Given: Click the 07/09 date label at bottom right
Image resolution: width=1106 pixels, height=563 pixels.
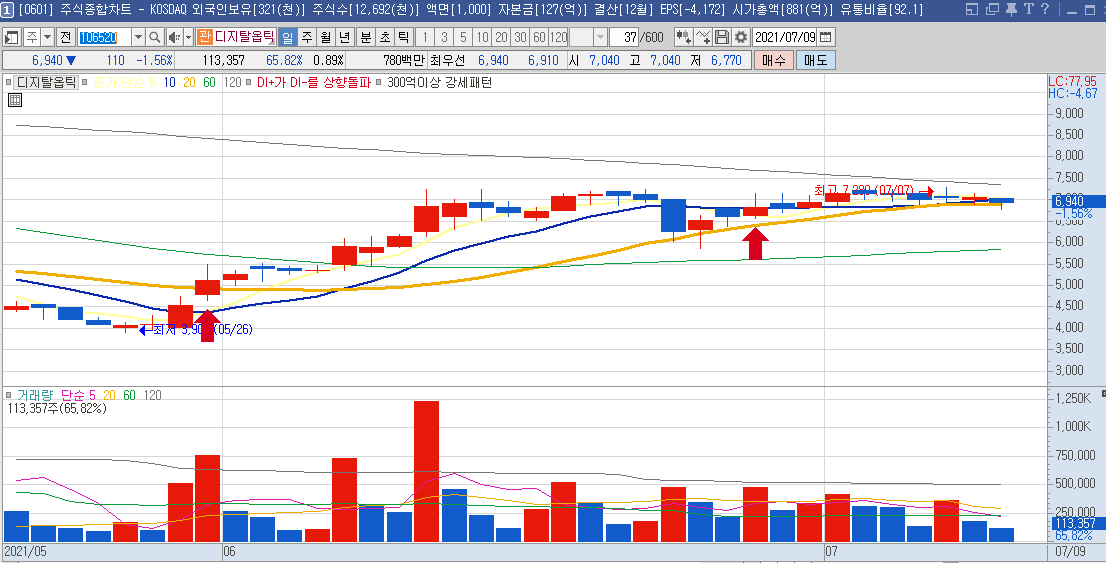Looking at the screenshot, I should (1070, 551).
